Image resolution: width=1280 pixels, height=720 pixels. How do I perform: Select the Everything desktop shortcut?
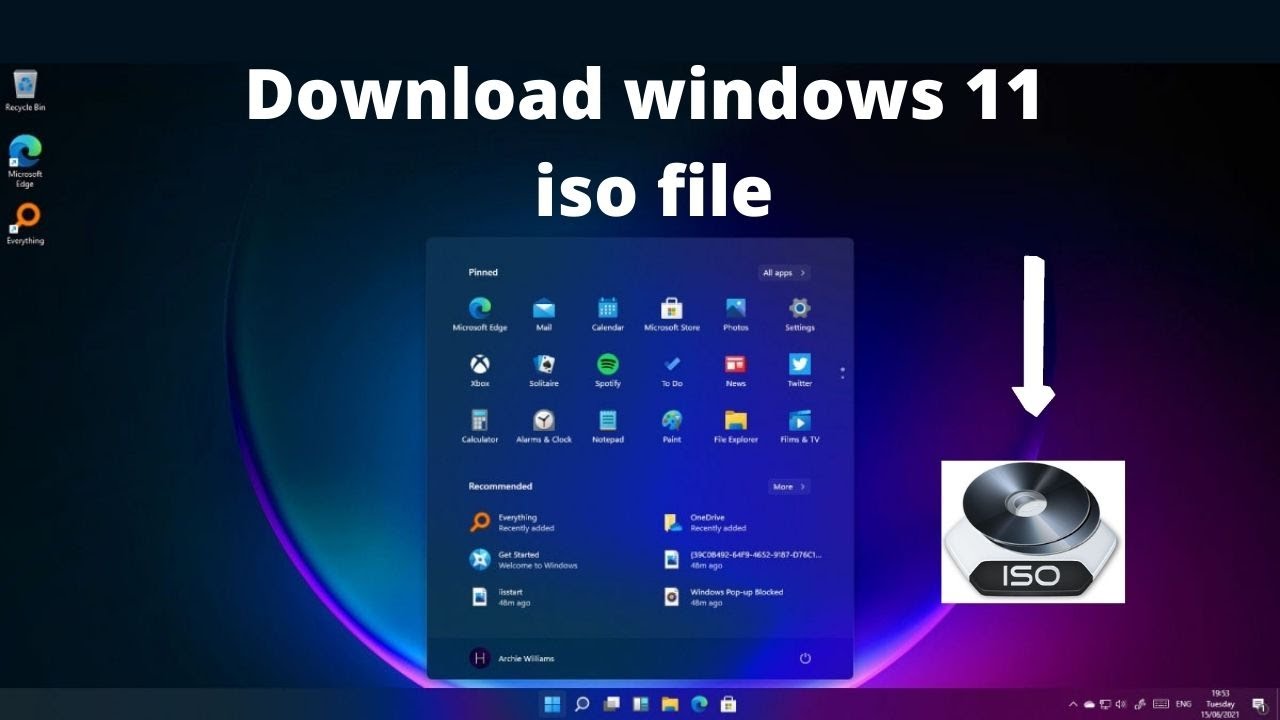pyautogui.click(x=25, y=224)
